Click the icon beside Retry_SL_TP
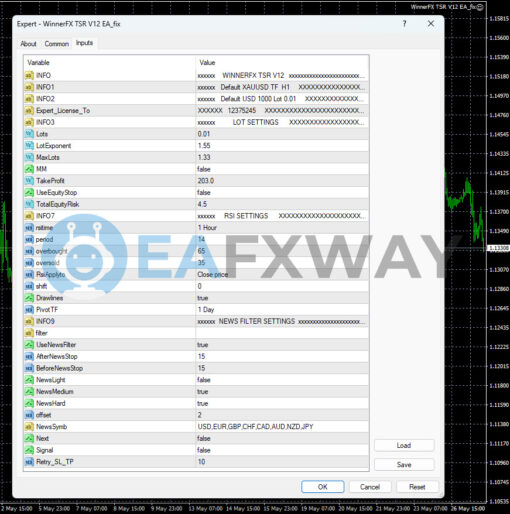 pos(29,462)
